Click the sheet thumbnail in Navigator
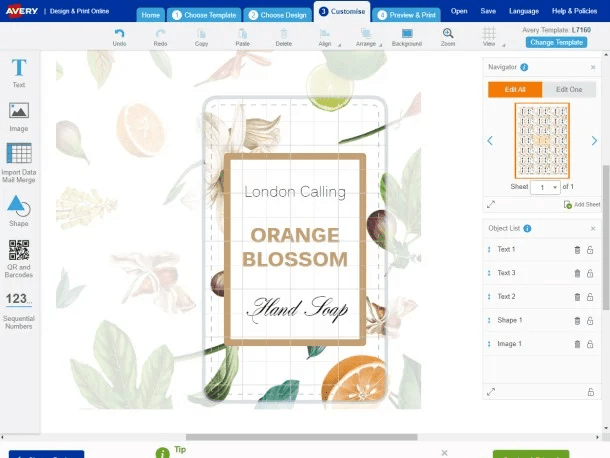The image size is (610, 458). click(x=541, y=141)
